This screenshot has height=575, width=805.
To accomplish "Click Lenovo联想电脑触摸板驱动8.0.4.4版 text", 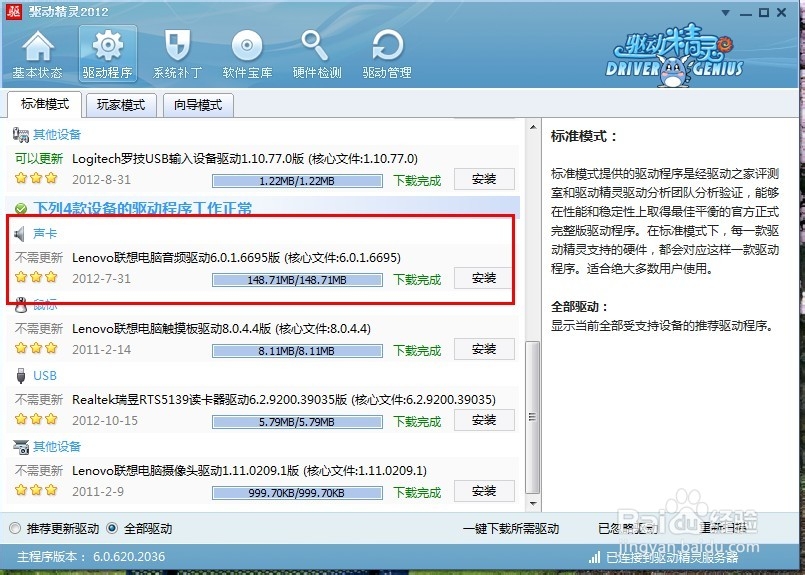I will pos(171,328).
